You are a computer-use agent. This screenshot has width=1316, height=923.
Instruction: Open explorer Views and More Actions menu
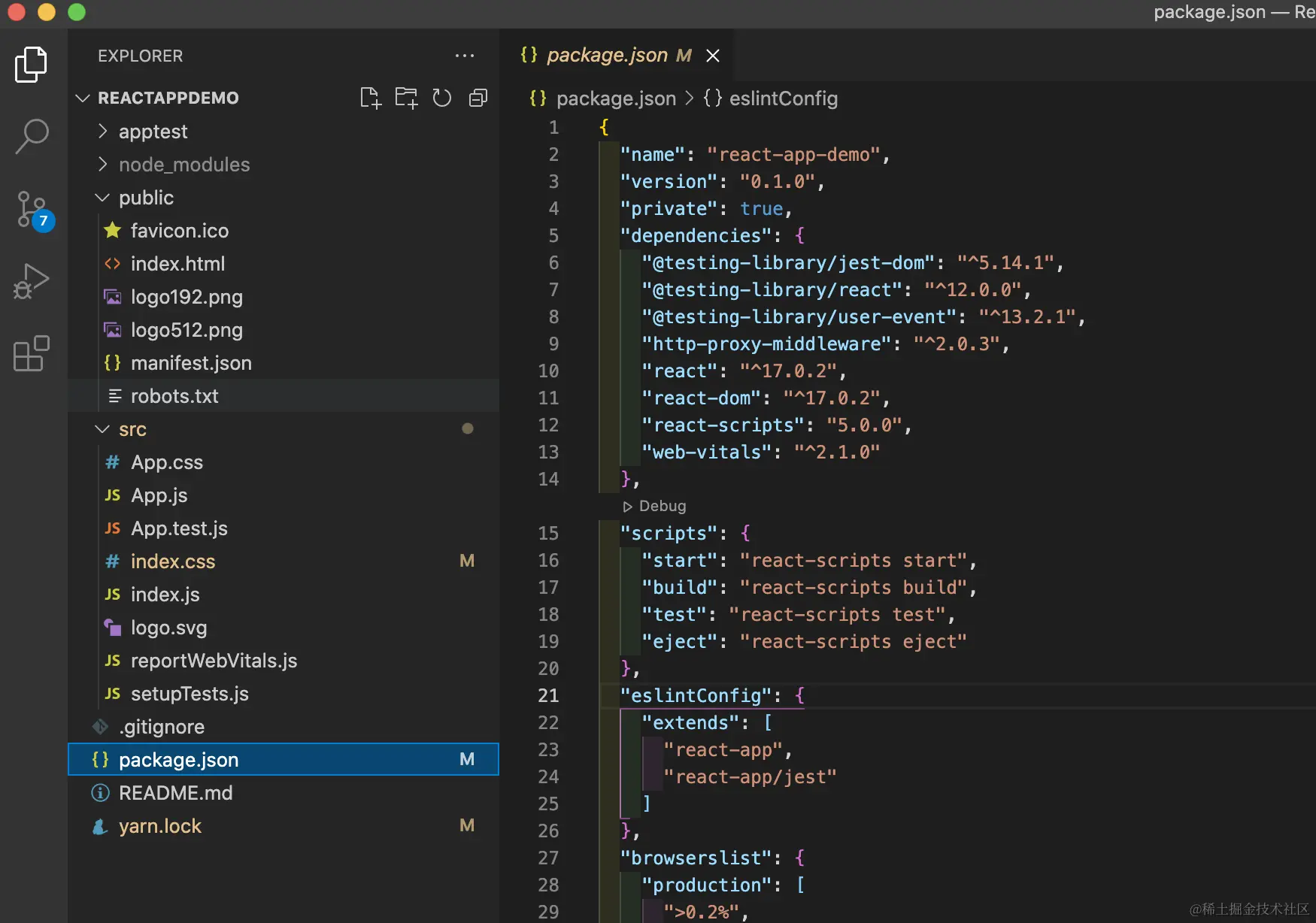click(465, 56)
